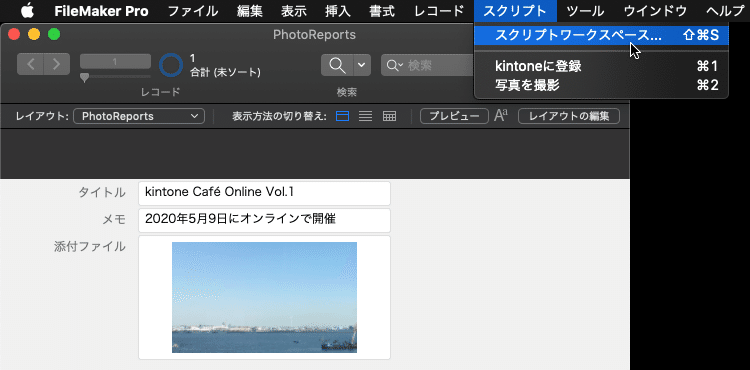Click the レイアウトの編集 button
Image resolution: width=750 pixels, height=370 pixels.
[569, 116]
